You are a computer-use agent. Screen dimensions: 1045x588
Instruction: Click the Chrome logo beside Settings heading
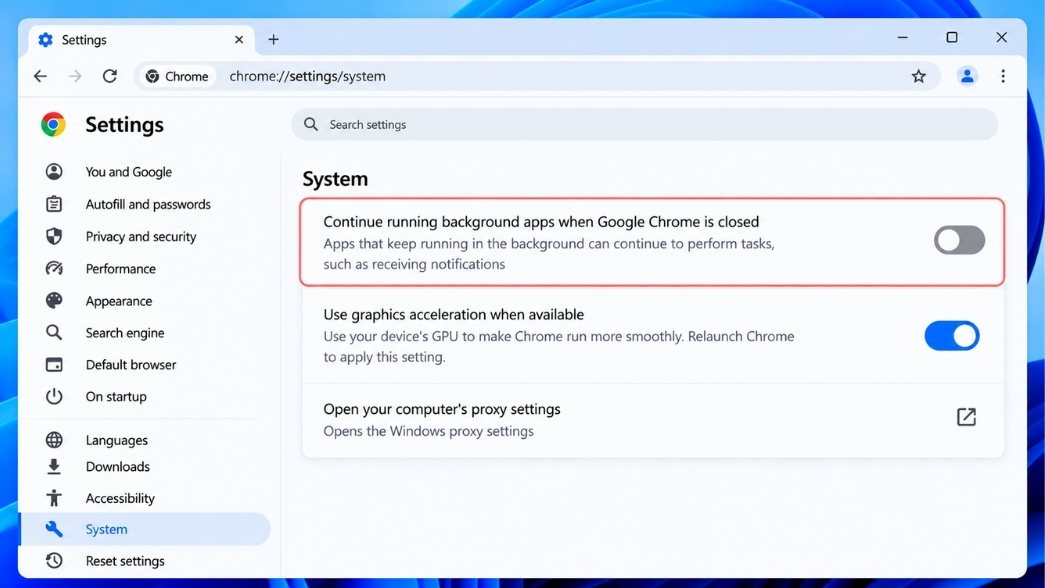53,125
